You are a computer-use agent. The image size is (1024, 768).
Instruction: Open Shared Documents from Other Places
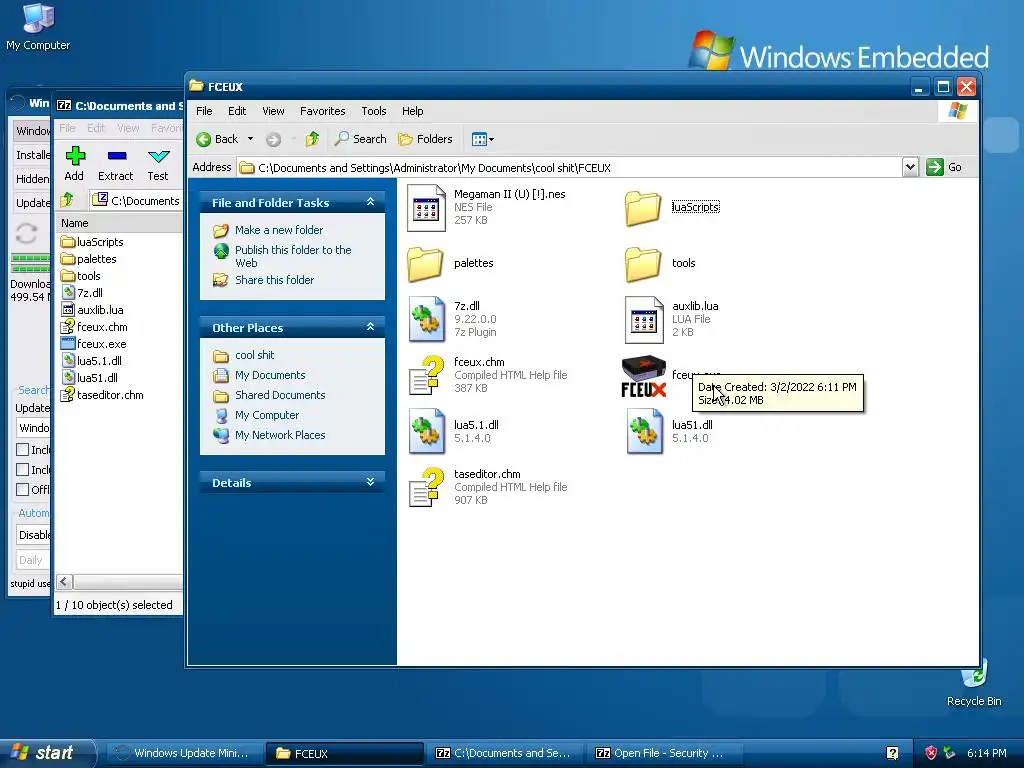tap(280, 395)
